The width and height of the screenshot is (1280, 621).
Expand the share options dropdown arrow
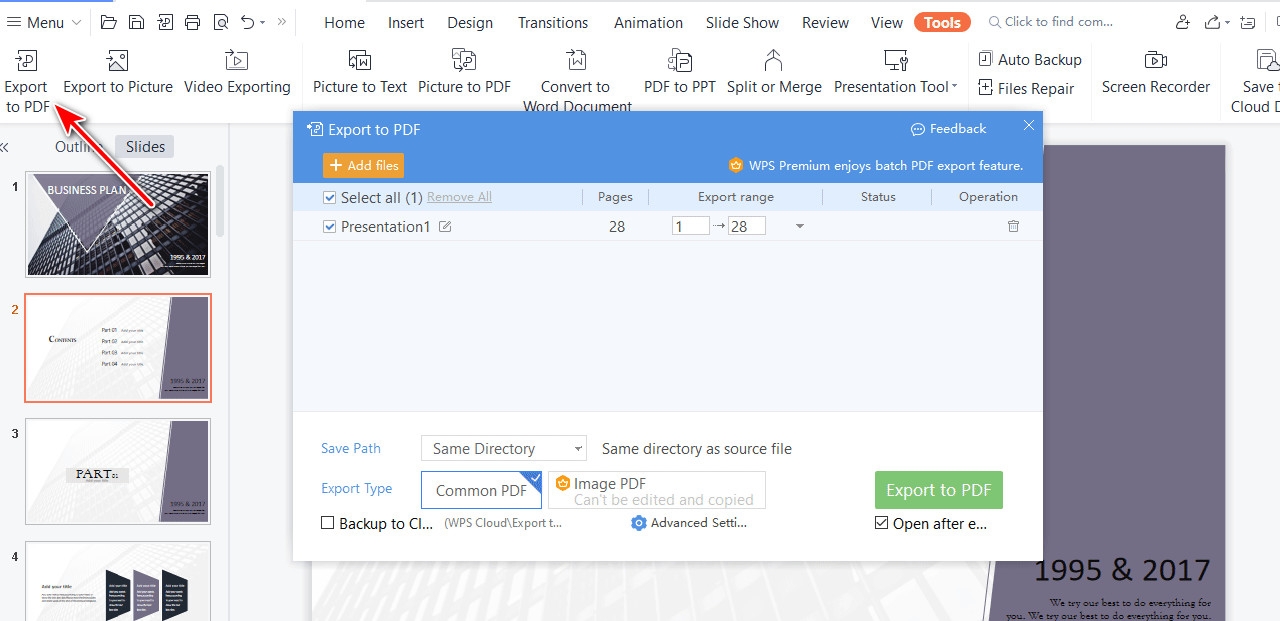tap(1227, 22)
